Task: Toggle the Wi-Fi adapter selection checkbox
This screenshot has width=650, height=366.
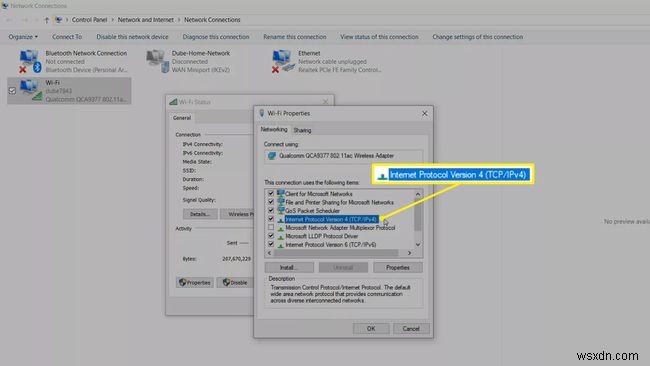Action: coord(12,90)
